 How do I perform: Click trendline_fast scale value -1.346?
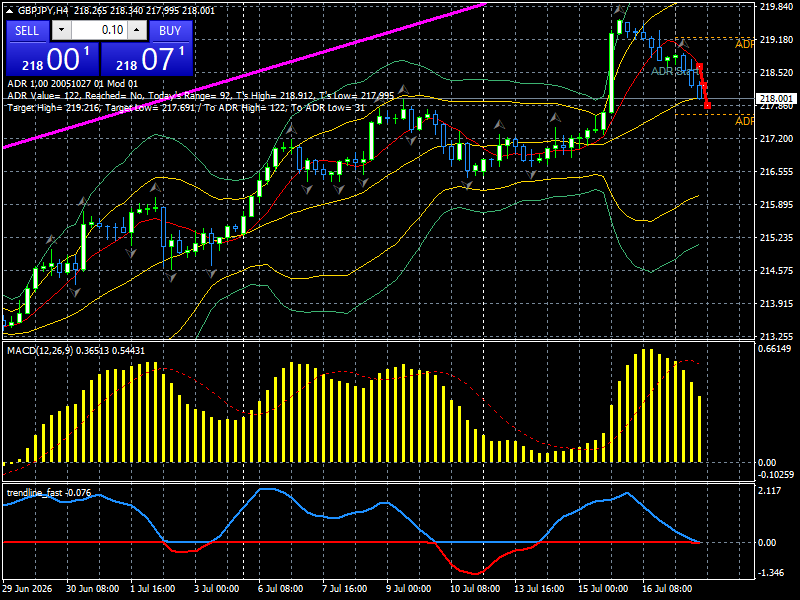[x=771, y=573]
